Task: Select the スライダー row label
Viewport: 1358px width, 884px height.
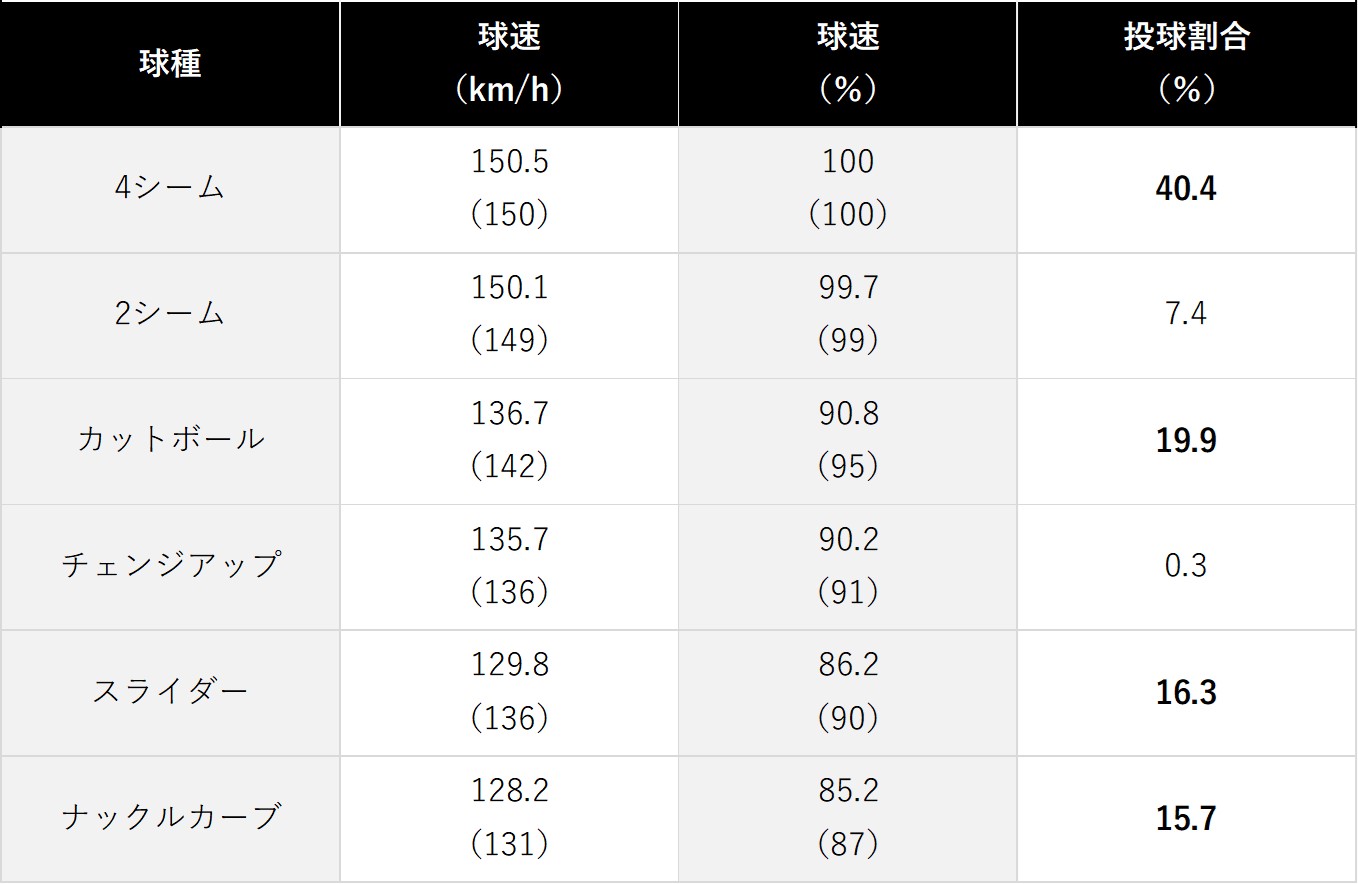Action: point(170,693)
